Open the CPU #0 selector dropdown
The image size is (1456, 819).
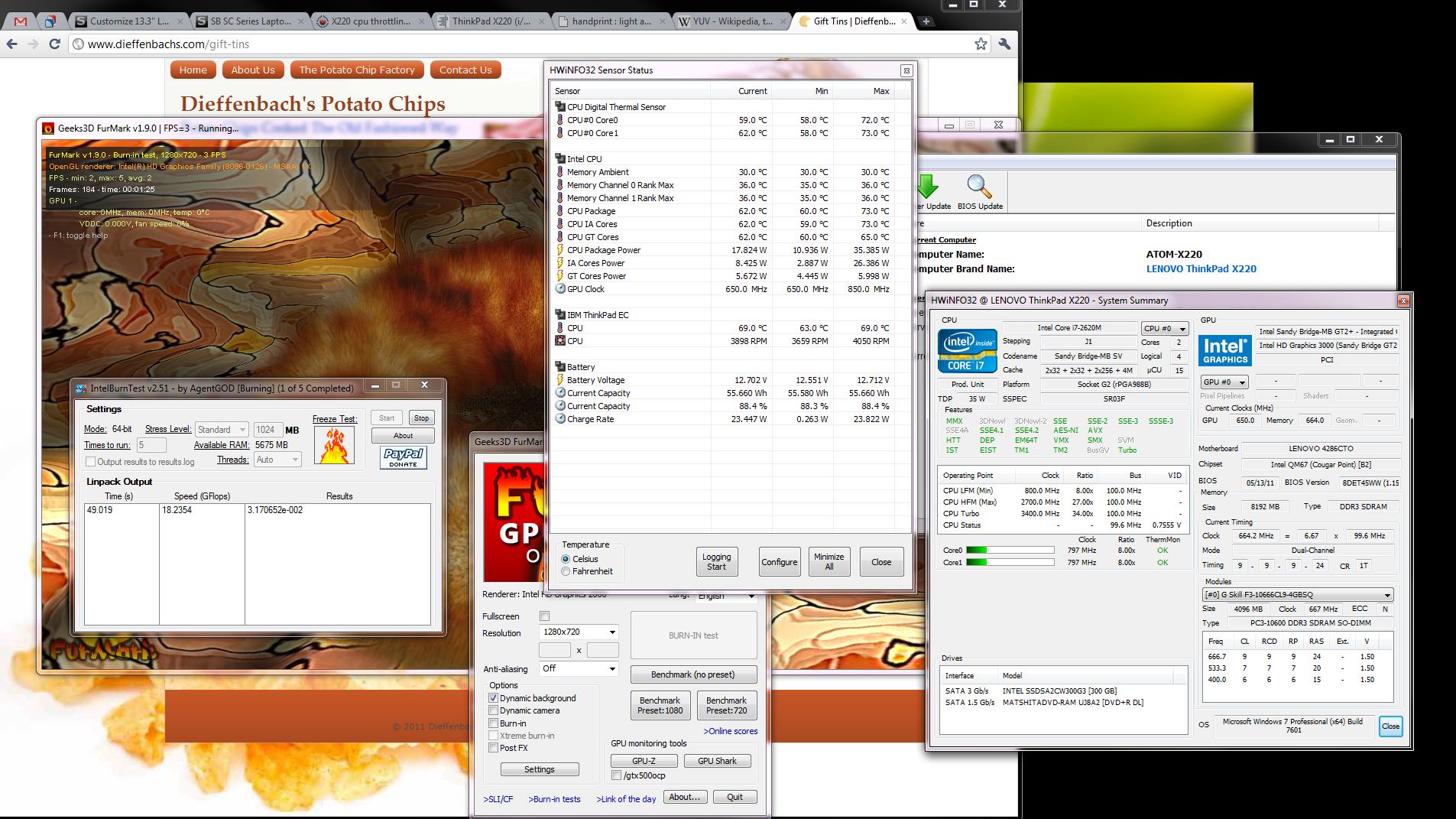point(1165,328)
